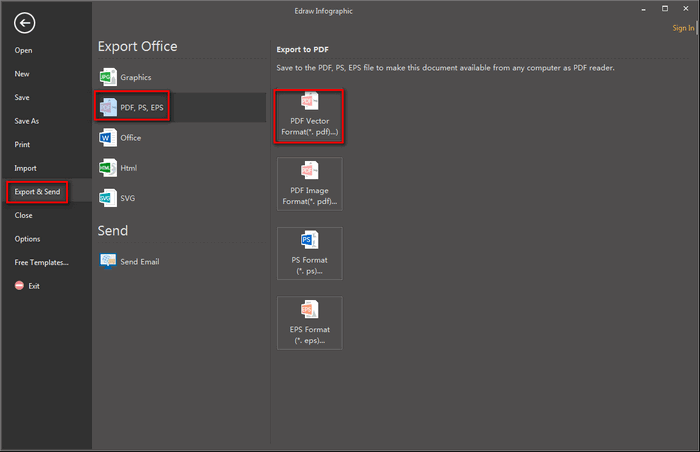Open the Import menu item

click(25, 168)
